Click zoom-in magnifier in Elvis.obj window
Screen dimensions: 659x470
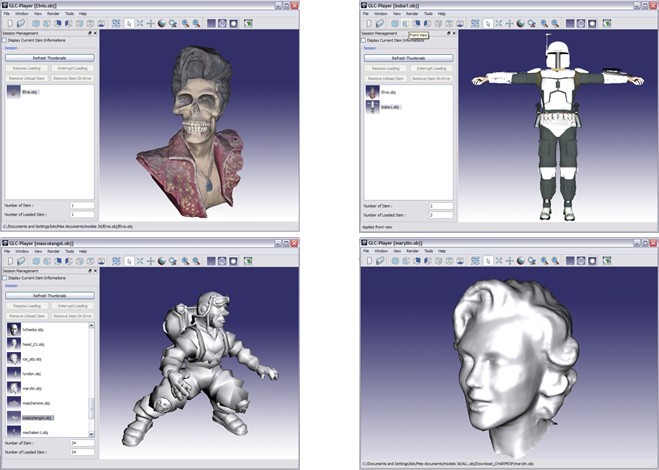tap(185, 24)
